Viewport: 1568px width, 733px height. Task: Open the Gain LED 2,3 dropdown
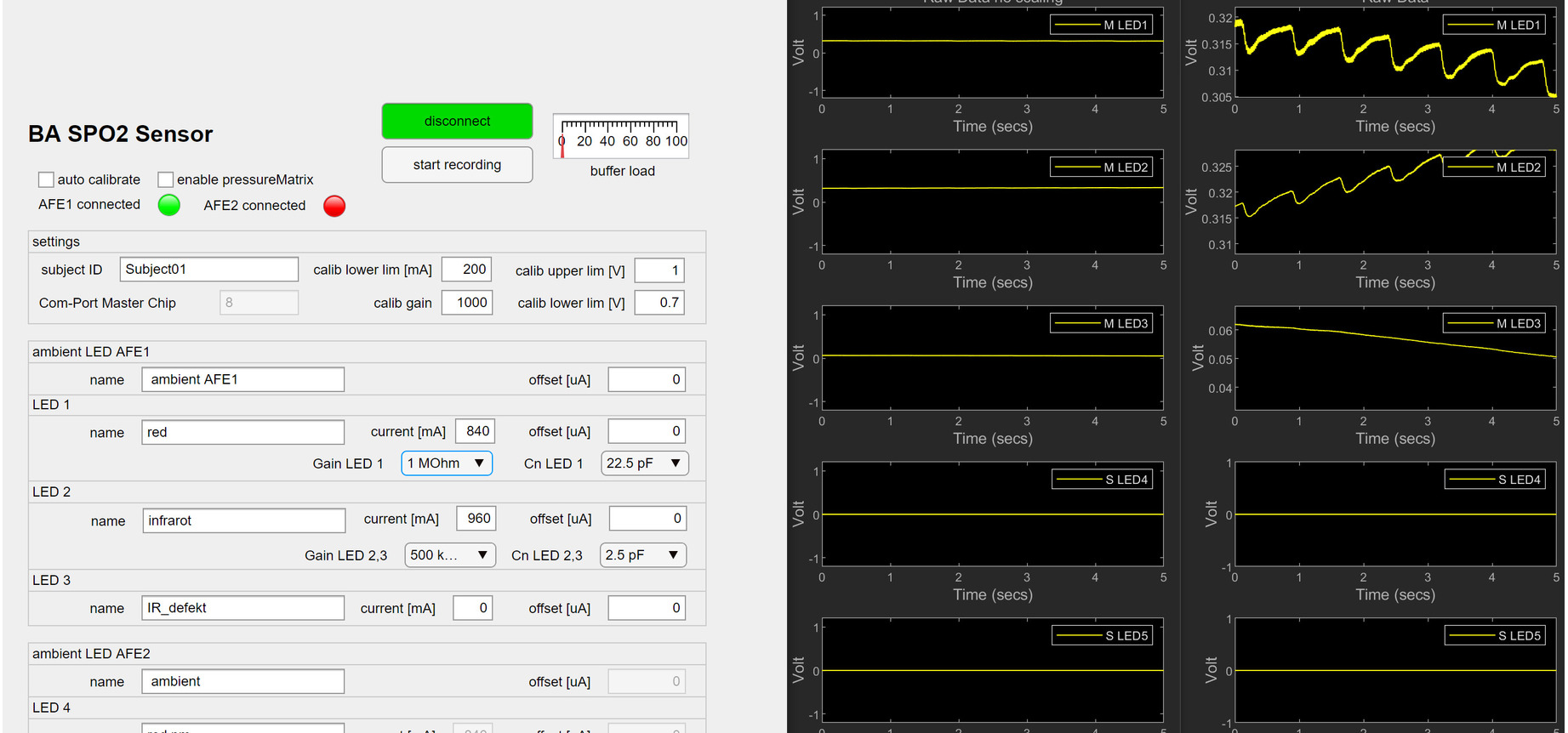(x=449, y=555)
